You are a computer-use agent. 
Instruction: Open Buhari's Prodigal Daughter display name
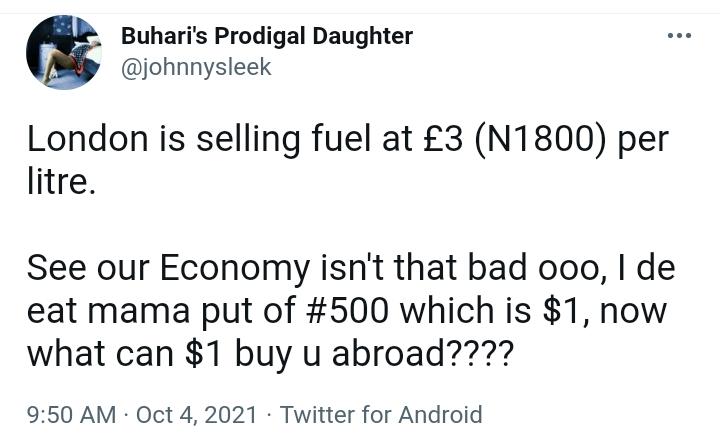[x=267, y=36]
